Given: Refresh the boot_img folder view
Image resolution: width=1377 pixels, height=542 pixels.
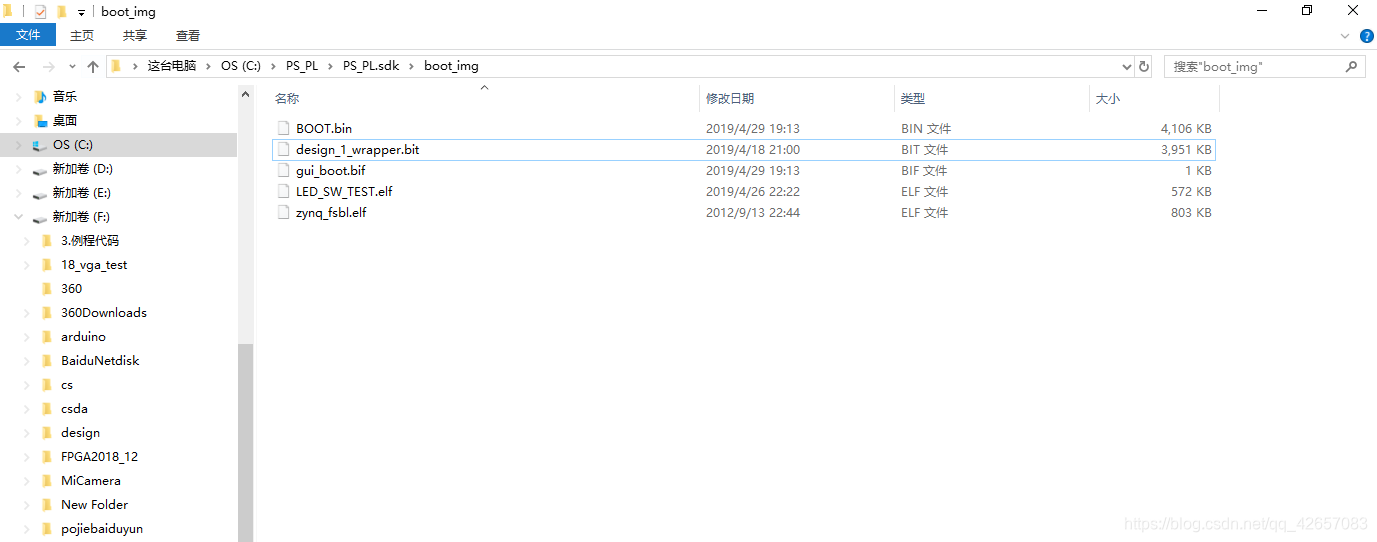Looking at the screenshot, I should pyautogui.click(x=1145, y=66).
